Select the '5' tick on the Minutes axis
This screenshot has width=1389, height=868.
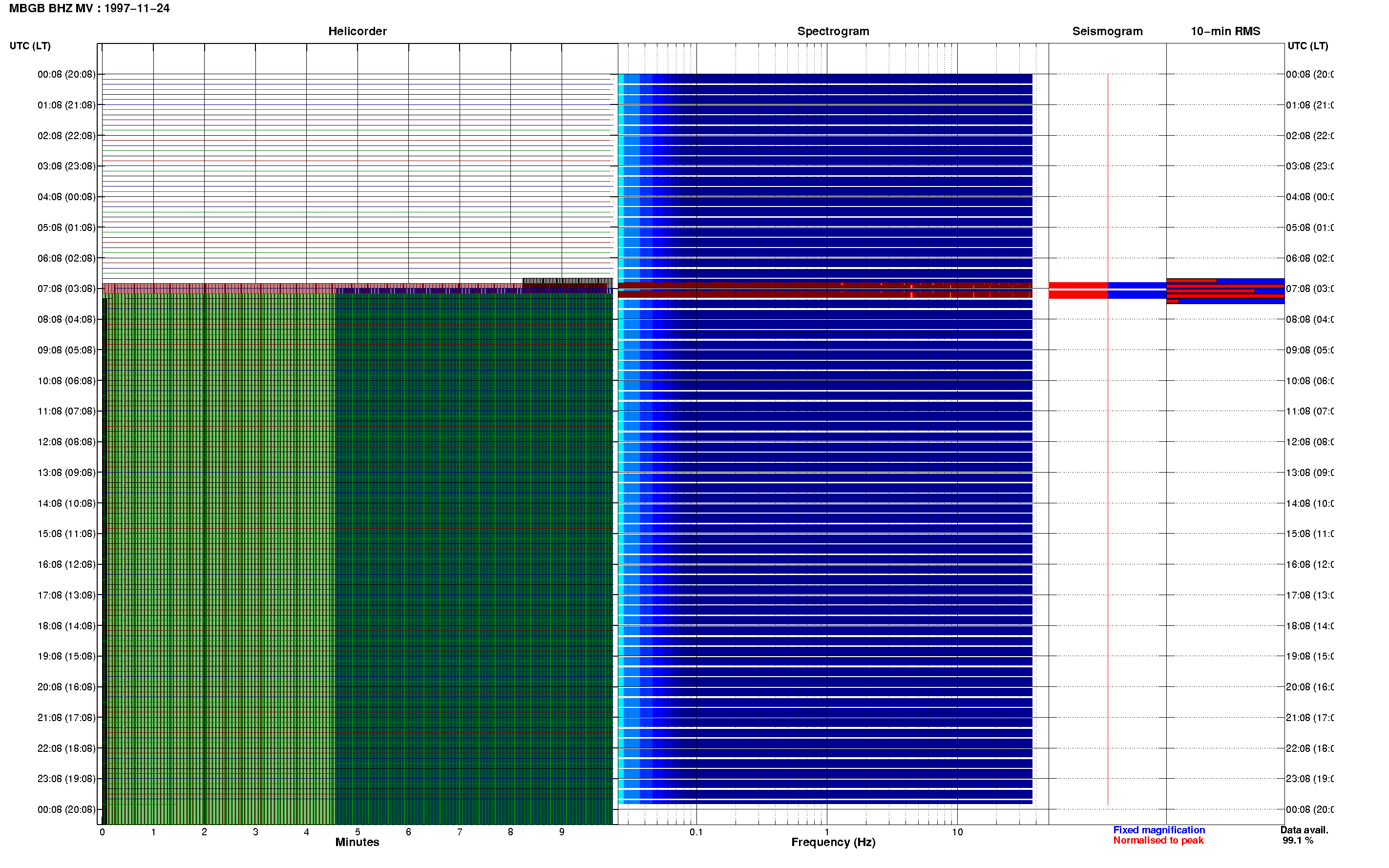[x=357, y=832]
